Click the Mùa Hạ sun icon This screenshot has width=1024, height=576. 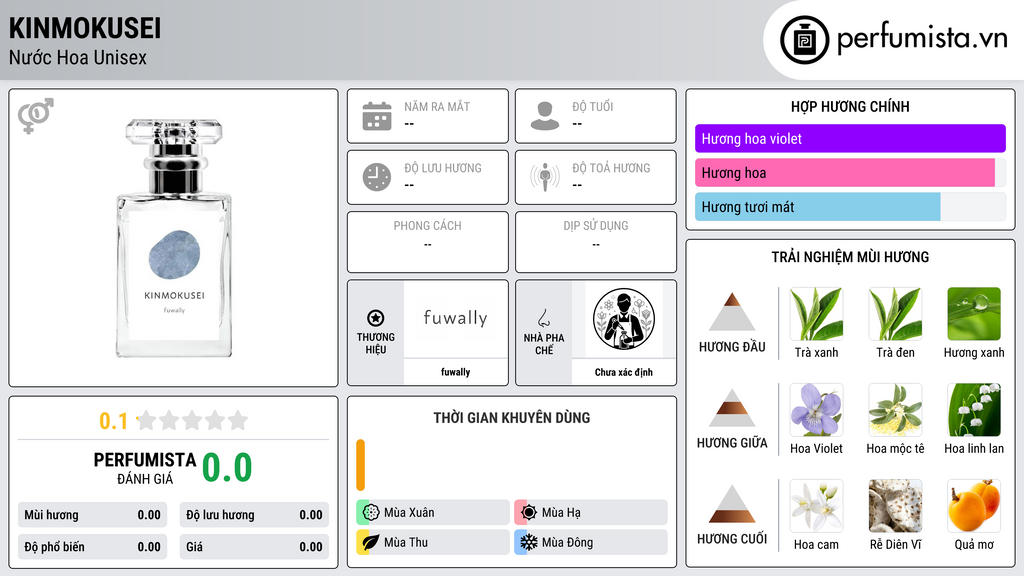[x=529, y=513]
